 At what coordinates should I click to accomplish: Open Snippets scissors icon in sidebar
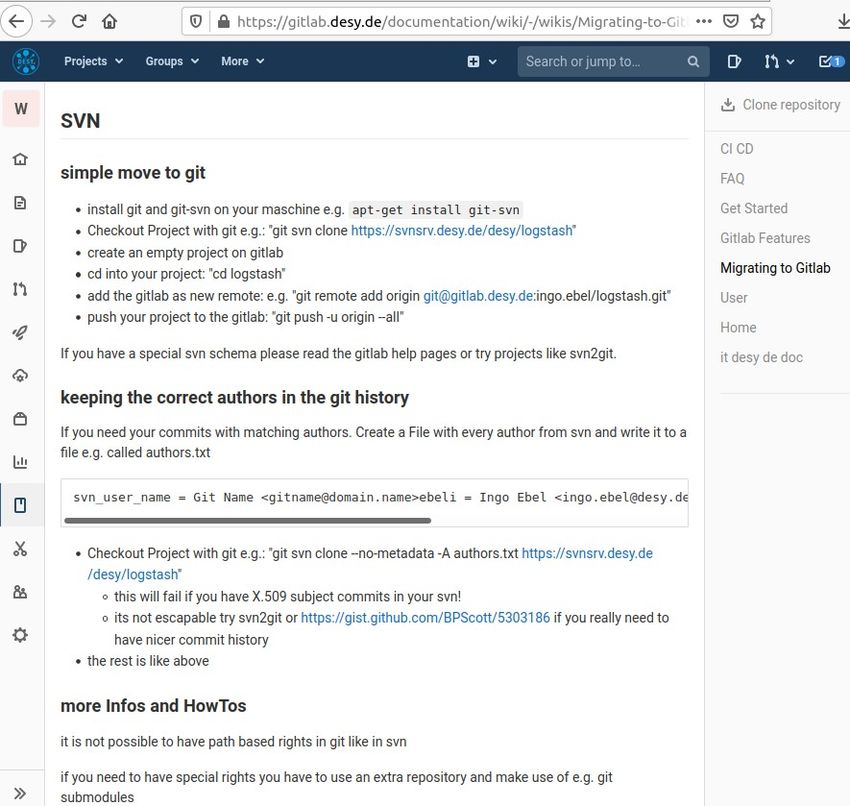[20, 549]
